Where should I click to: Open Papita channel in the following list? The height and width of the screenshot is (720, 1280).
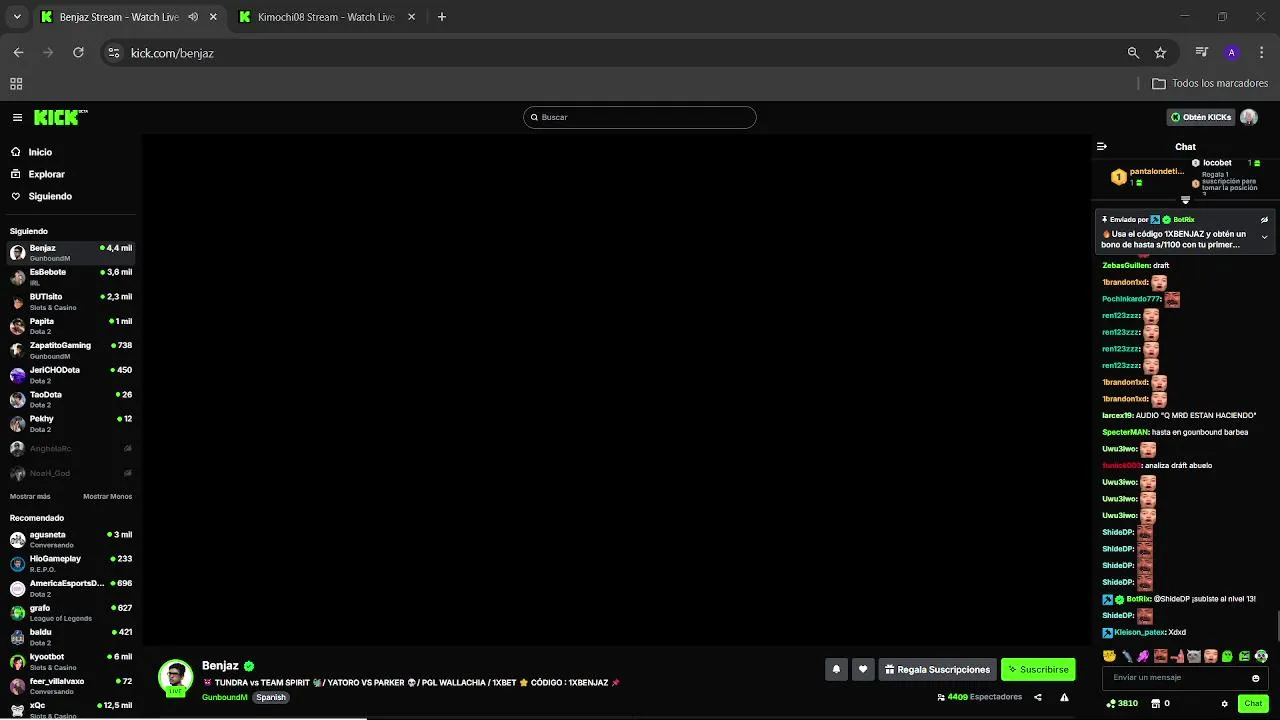click(x=70, y=326)
